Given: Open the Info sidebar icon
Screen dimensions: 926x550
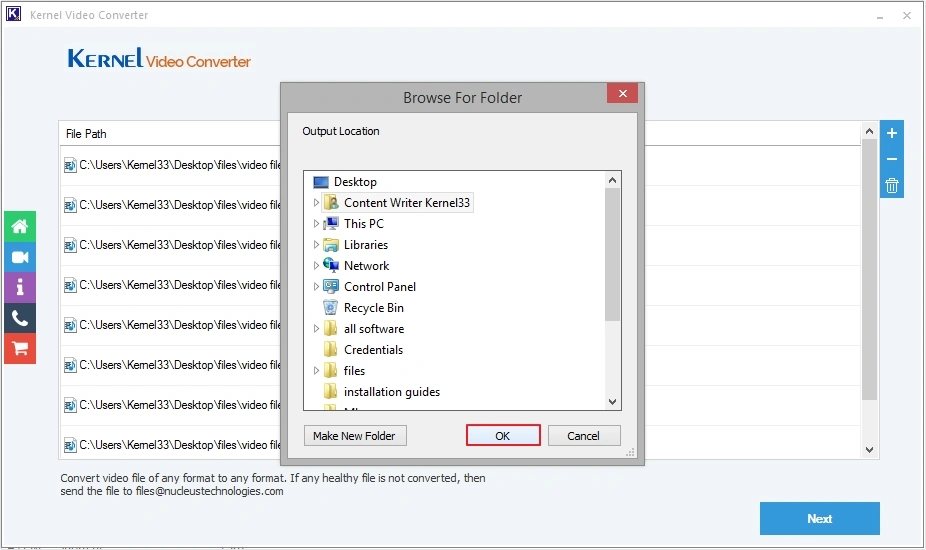Looking at the screenshot, I should coord(19,288).
